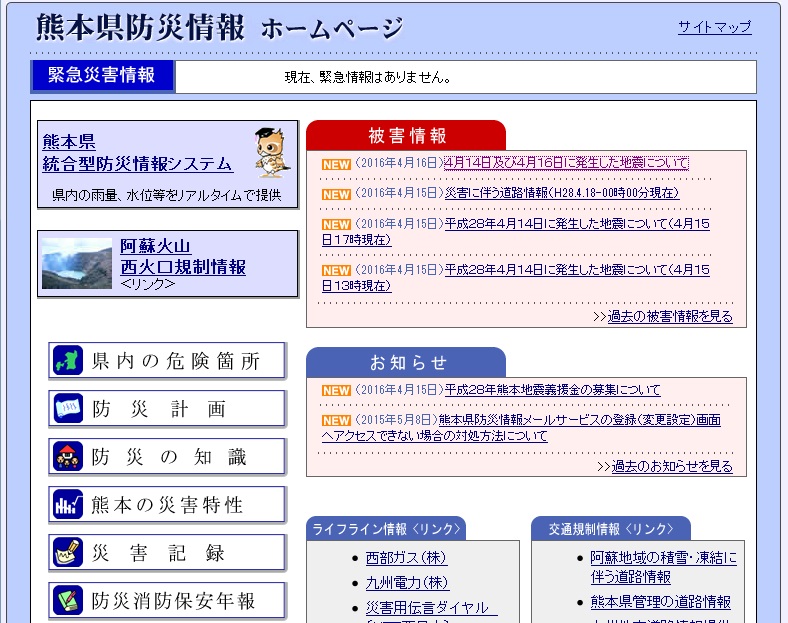788x623 pixels.
Task: Open サイトマップ link
Action: click(x=715, y=27)
